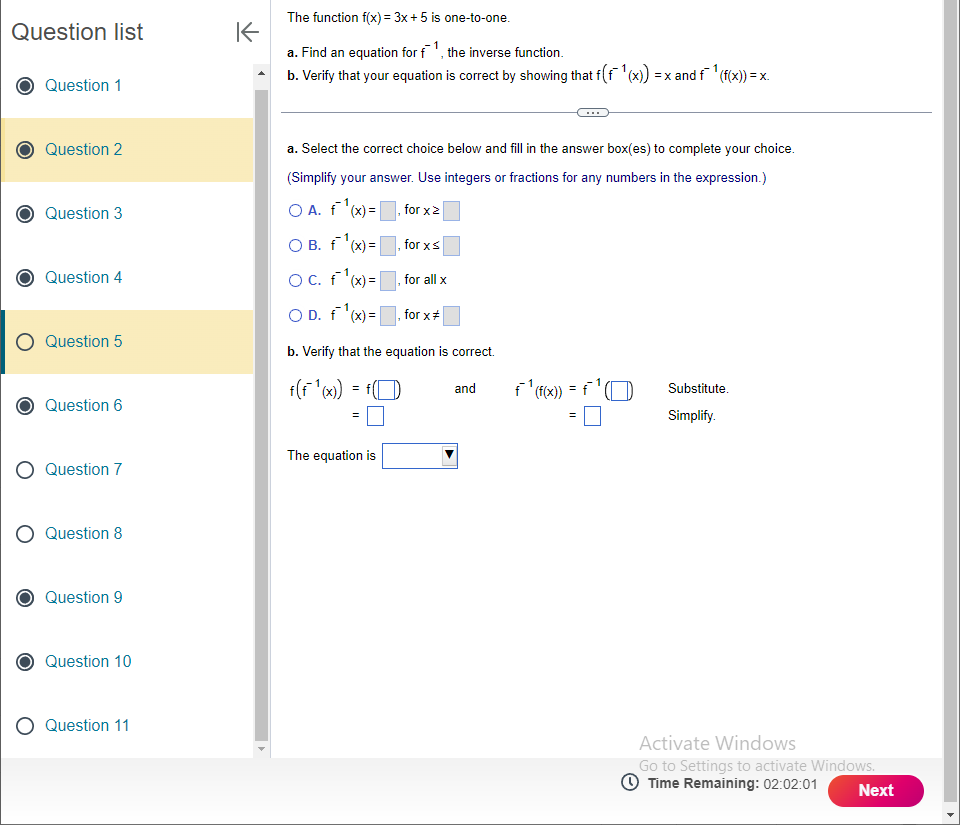Viewport: 960px width, 825px height.
Task: Switch to Question 7
Action: (82, 469)
